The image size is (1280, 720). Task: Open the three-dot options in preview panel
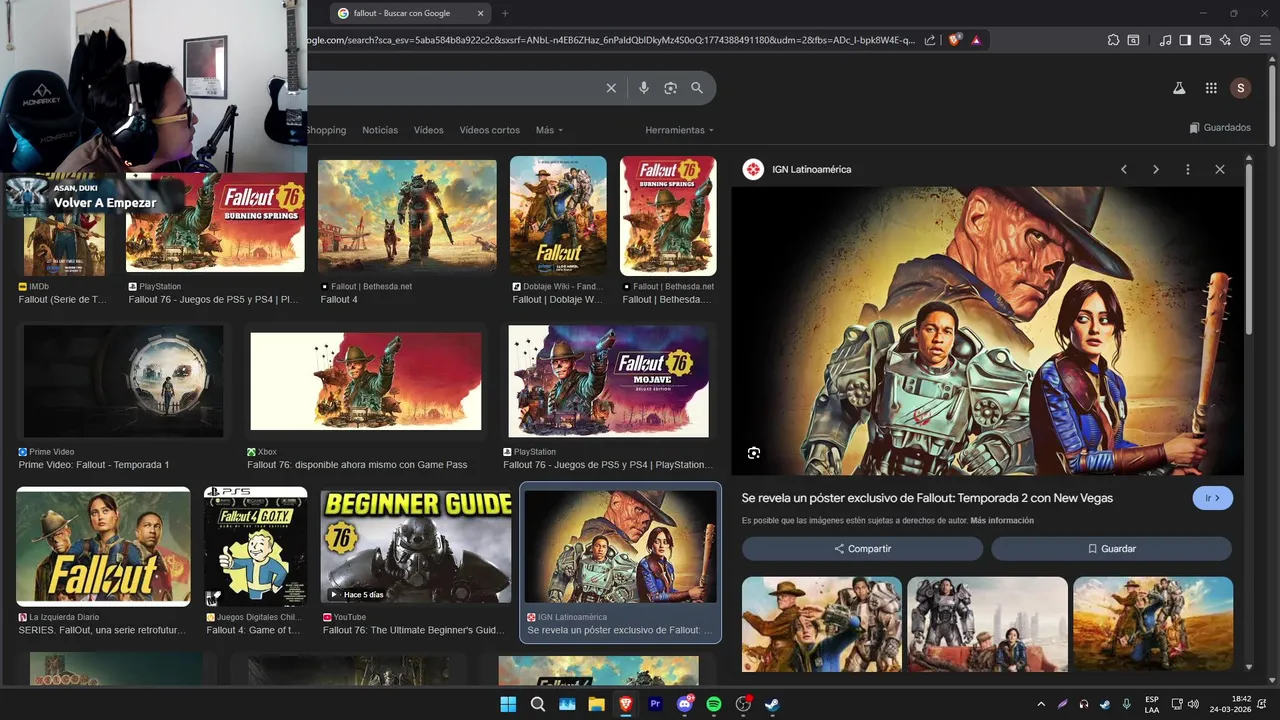pos(1188,169)
